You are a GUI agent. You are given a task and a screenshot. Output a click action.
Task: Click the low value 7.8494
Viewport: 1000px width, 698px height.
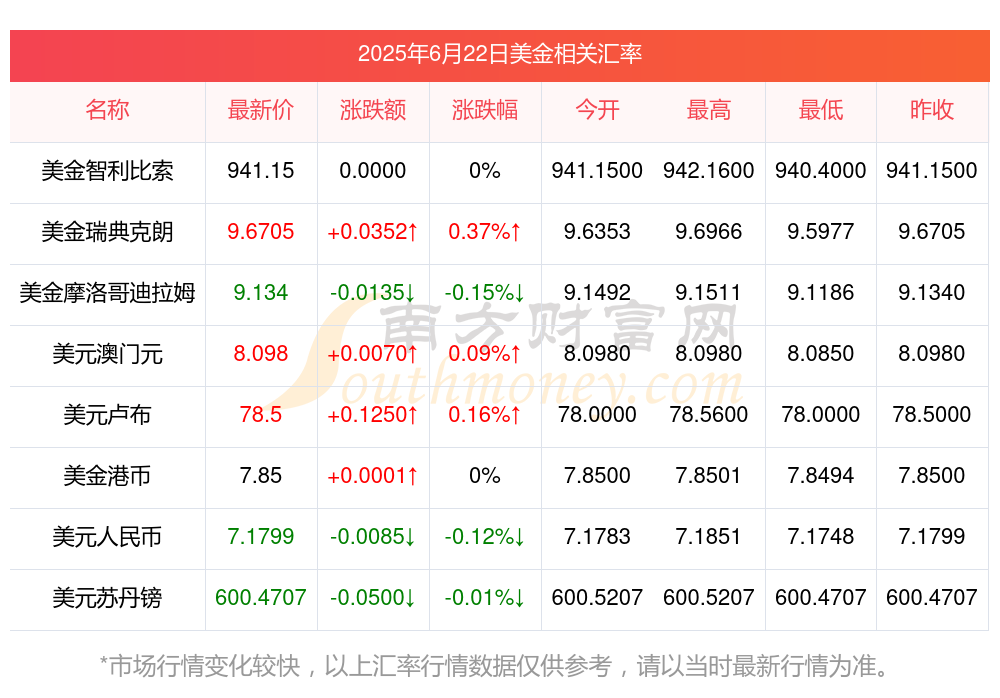pyautogui.click(x=821, y=476)
